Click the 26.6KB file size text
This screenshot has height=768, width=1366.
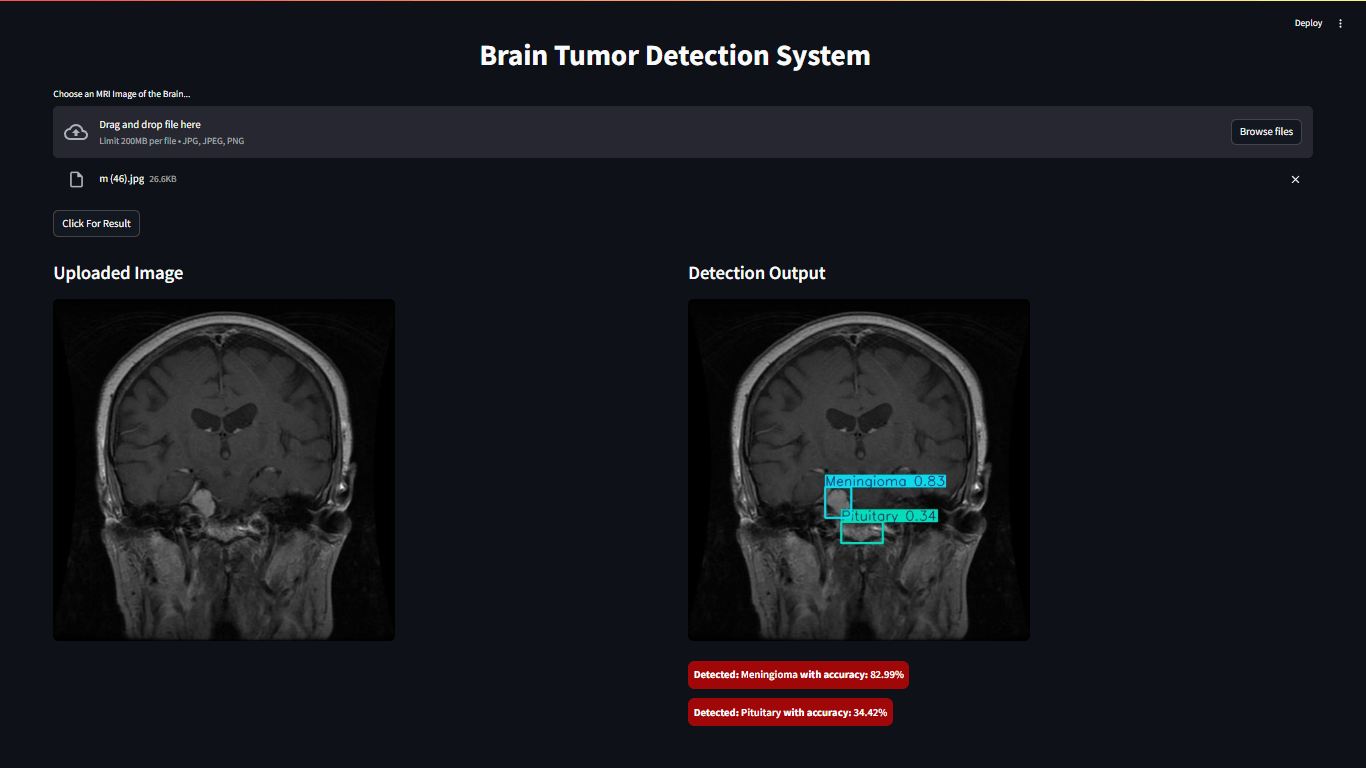point(163,179)
